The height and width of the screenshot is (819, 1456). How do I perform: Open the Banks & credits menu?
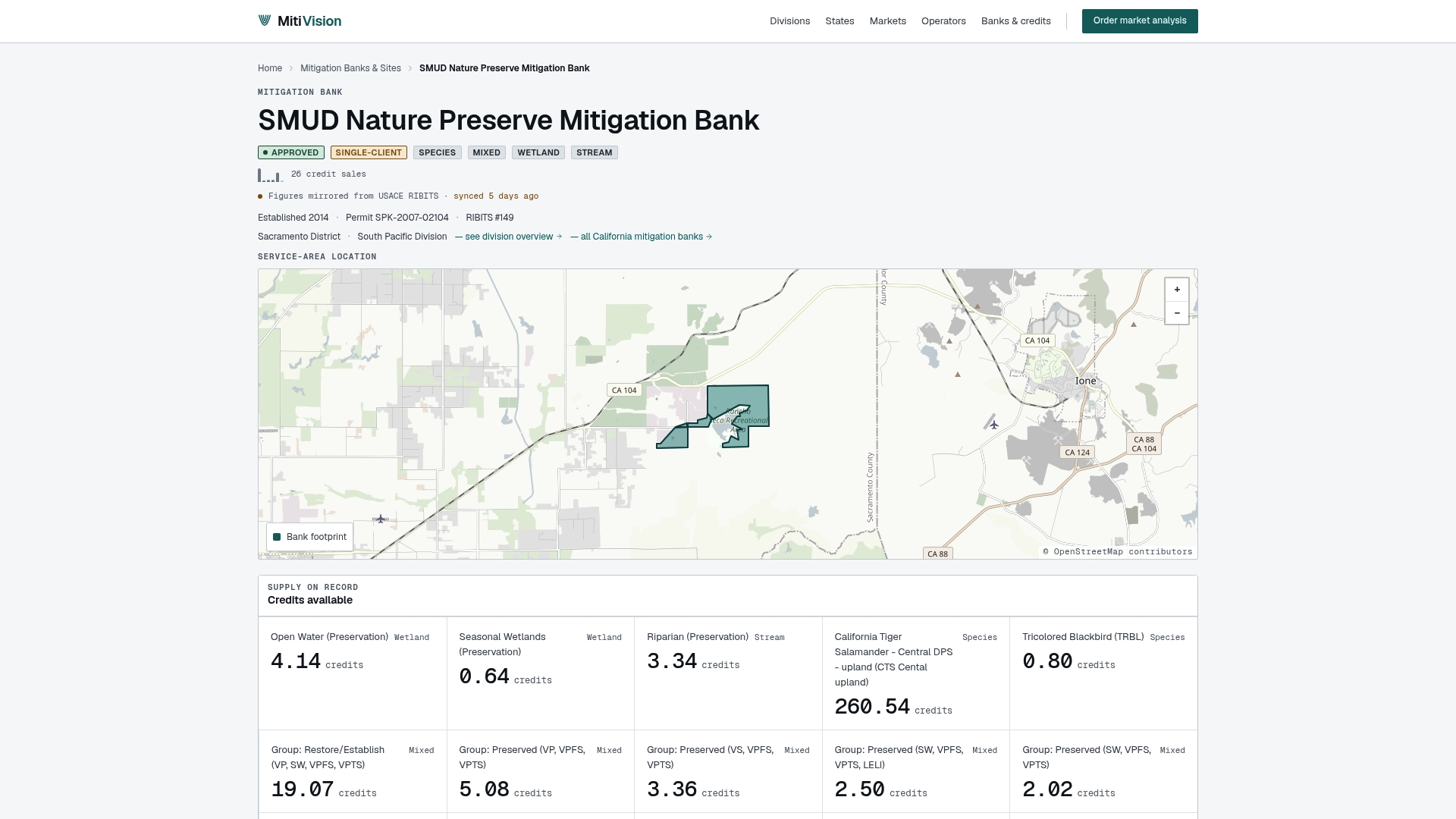[1015, 21]
